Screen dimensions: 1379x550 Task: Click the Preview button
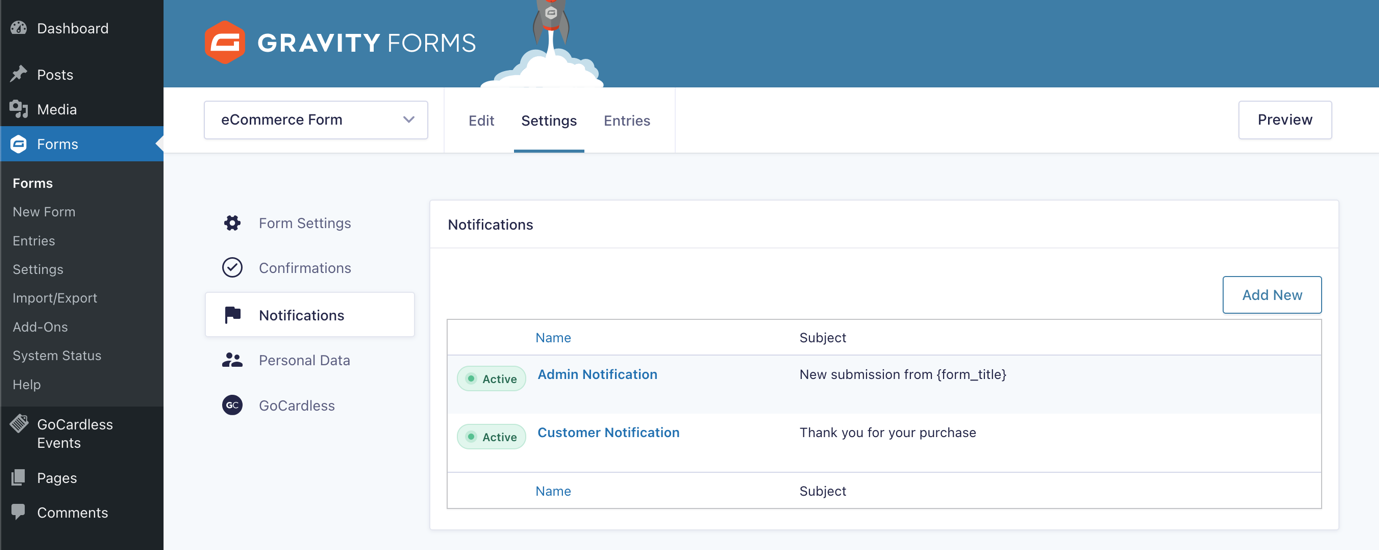pyautogui.click(x=1285, y=120)
